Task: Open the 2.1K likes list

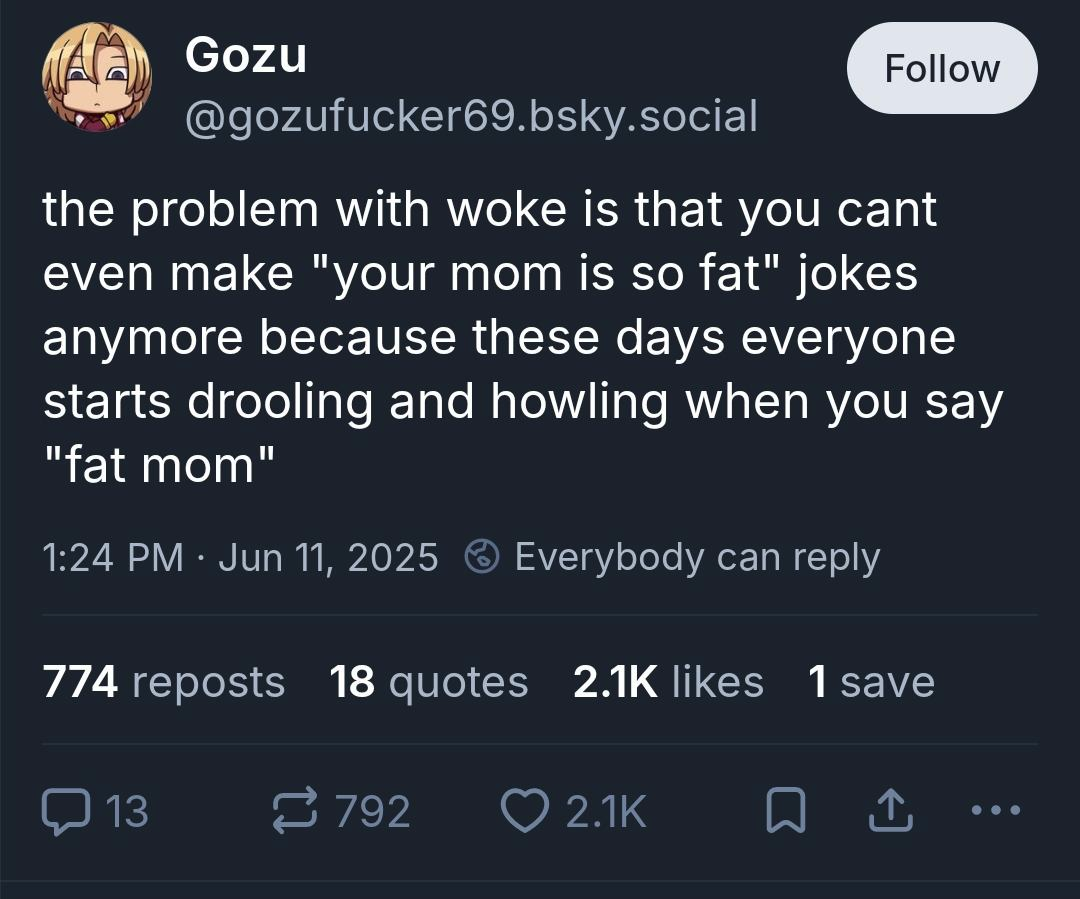Action: point(668,682)
